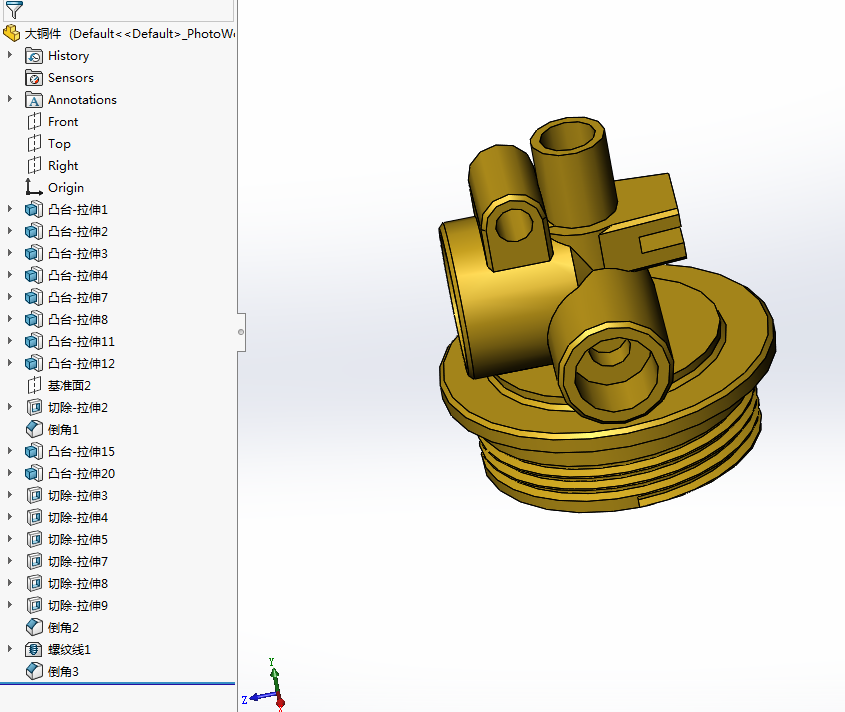Expand the 凸台-拉伸20 feature

coord(10,473)
